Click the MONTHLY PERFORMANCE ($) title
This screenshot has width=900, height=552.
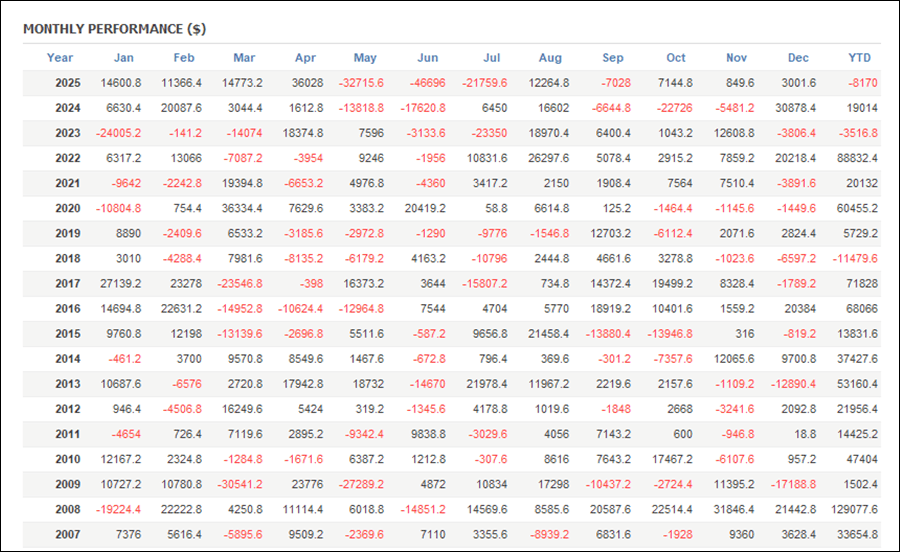114,28
